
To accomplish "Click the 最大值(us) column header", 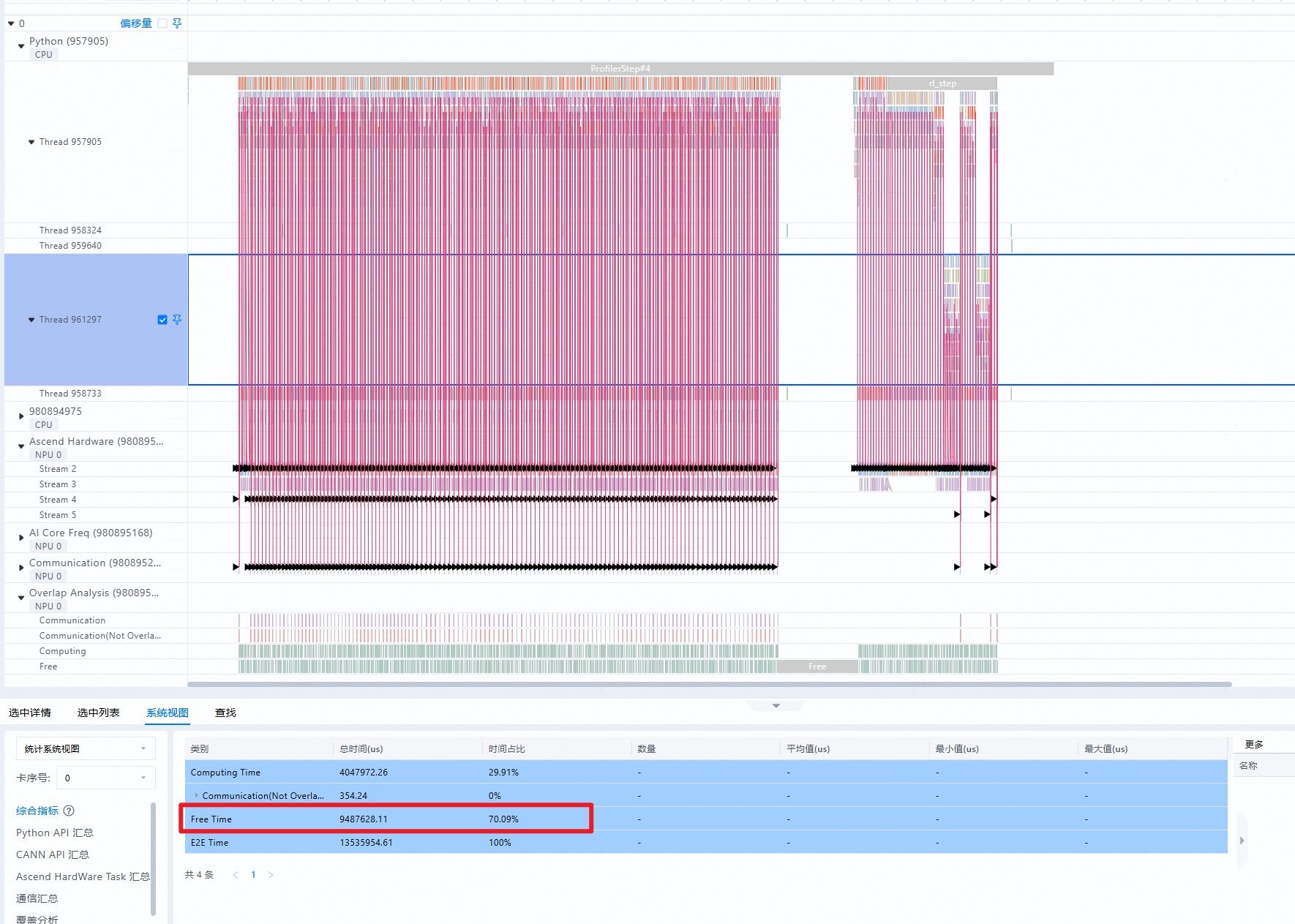I will (x=1106, y=748).
